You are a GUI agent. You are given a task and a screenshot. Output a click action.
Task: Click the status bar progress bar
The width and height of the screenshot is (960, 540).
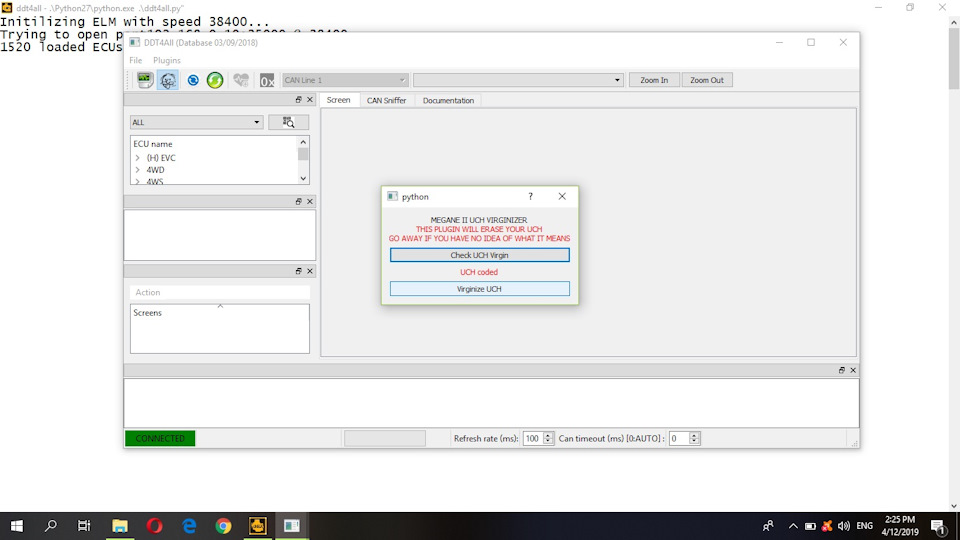click(x=384, y=438)
